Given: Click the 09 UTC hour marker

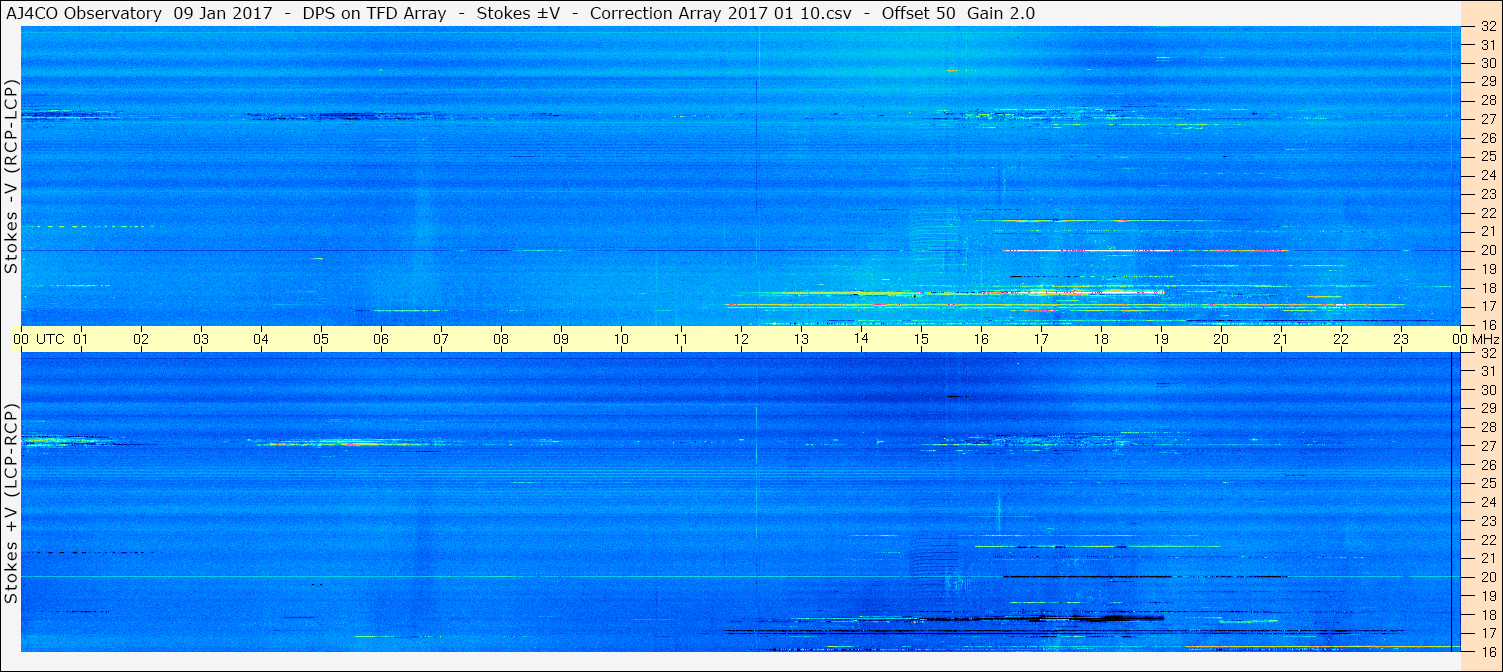Looking at the screenshot, I should point(561,339).
